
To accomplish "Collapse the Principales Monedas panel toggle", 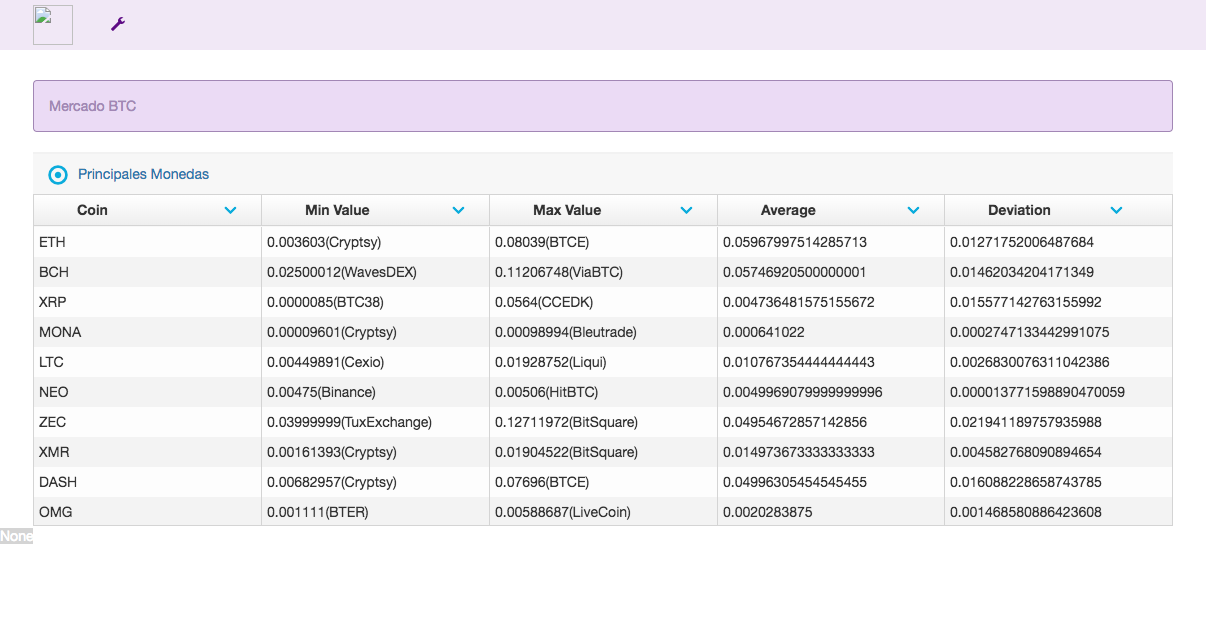I will (58, 175).
